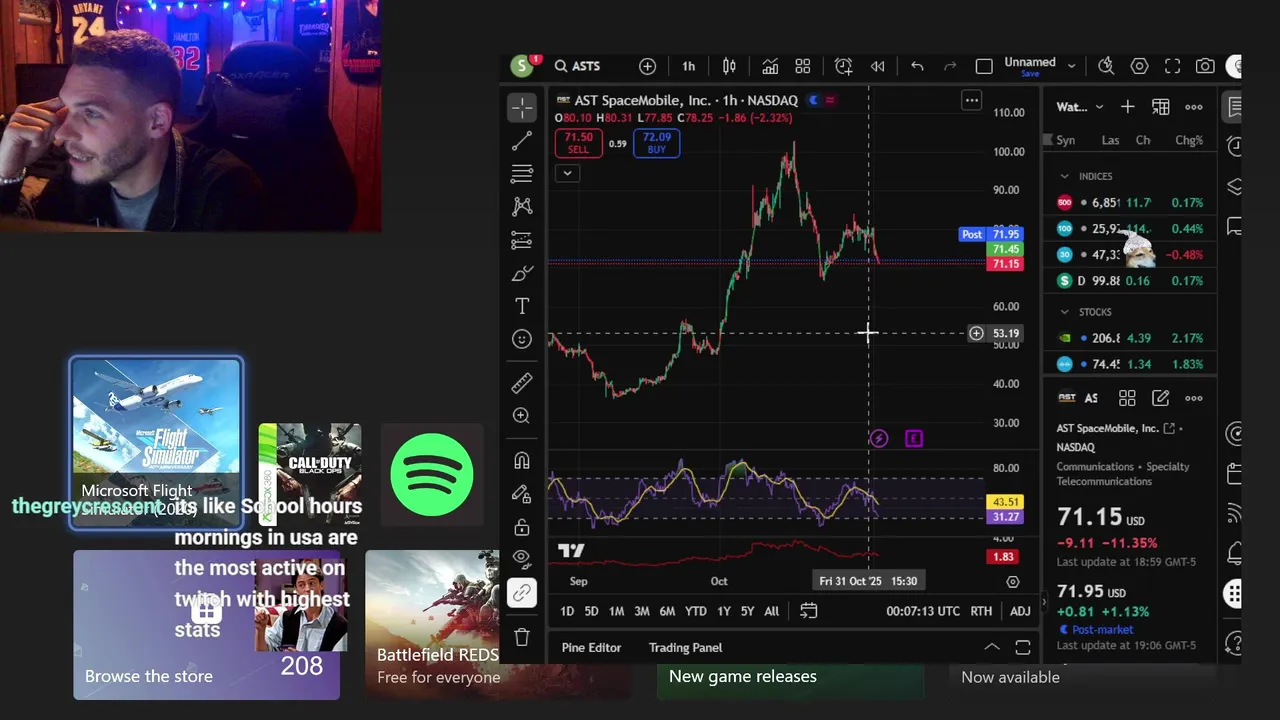The height and width of the screenshot is (720, 1280).
Task: Toggle stay in drawing mode
Action: [x=522, y=494]
